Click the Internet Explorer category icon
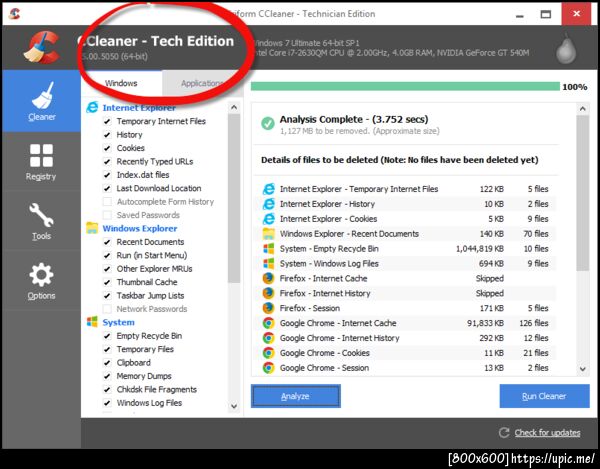600x469 pixels. click(92, 107)
